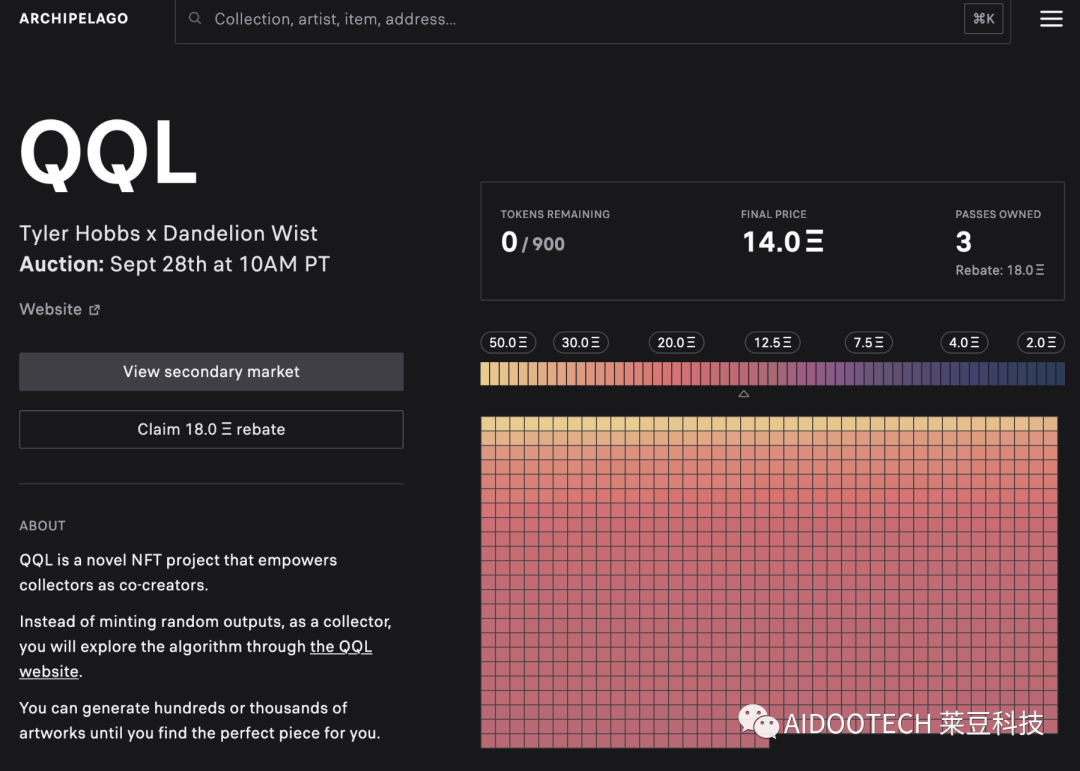The height and width of the screenshot is (771, 1080).
Task: Select the 20.0 Ξ price label
Action: [x=677, y=342]
